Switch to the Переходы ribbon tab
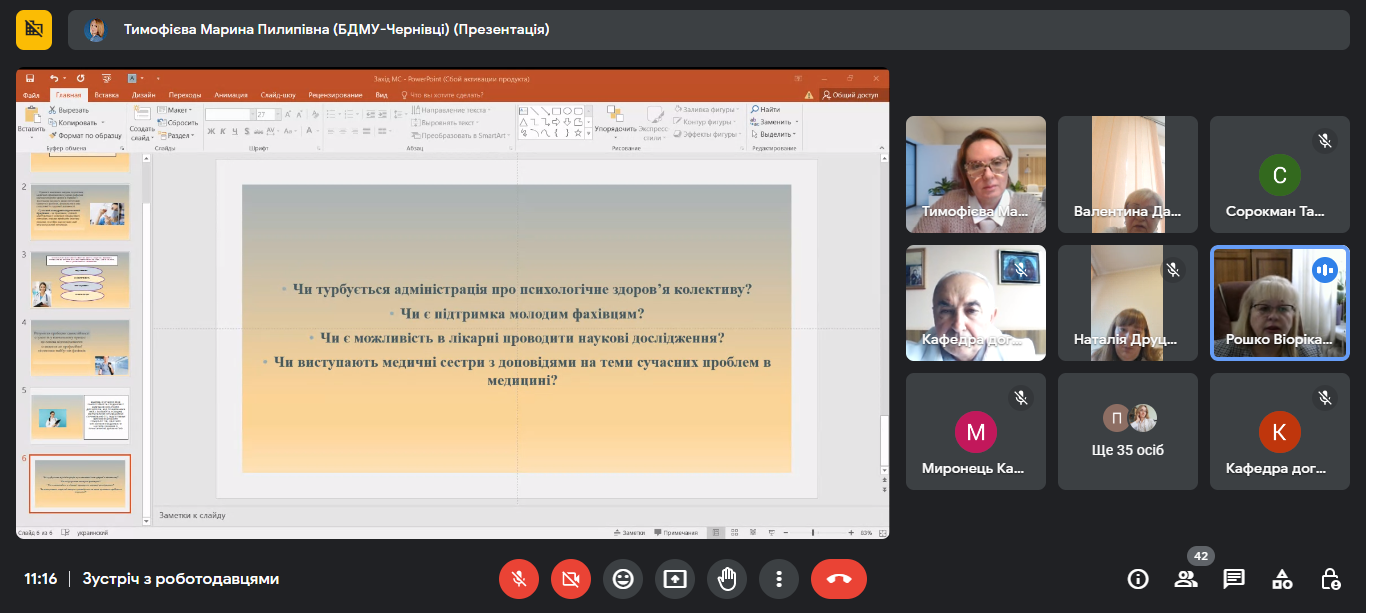Image resolution: width=1374 pixels, height=613 pixels. pos(184,95)
